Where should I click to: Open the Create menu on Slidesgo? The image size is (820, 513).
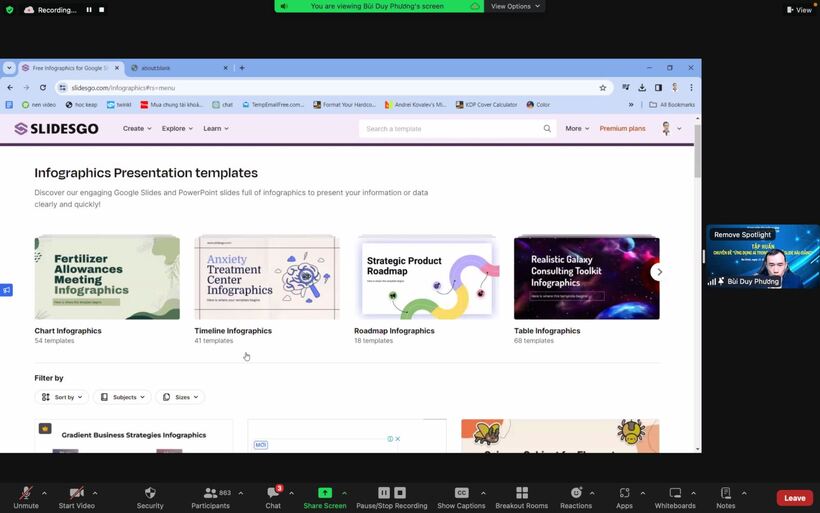pos(137,129)
